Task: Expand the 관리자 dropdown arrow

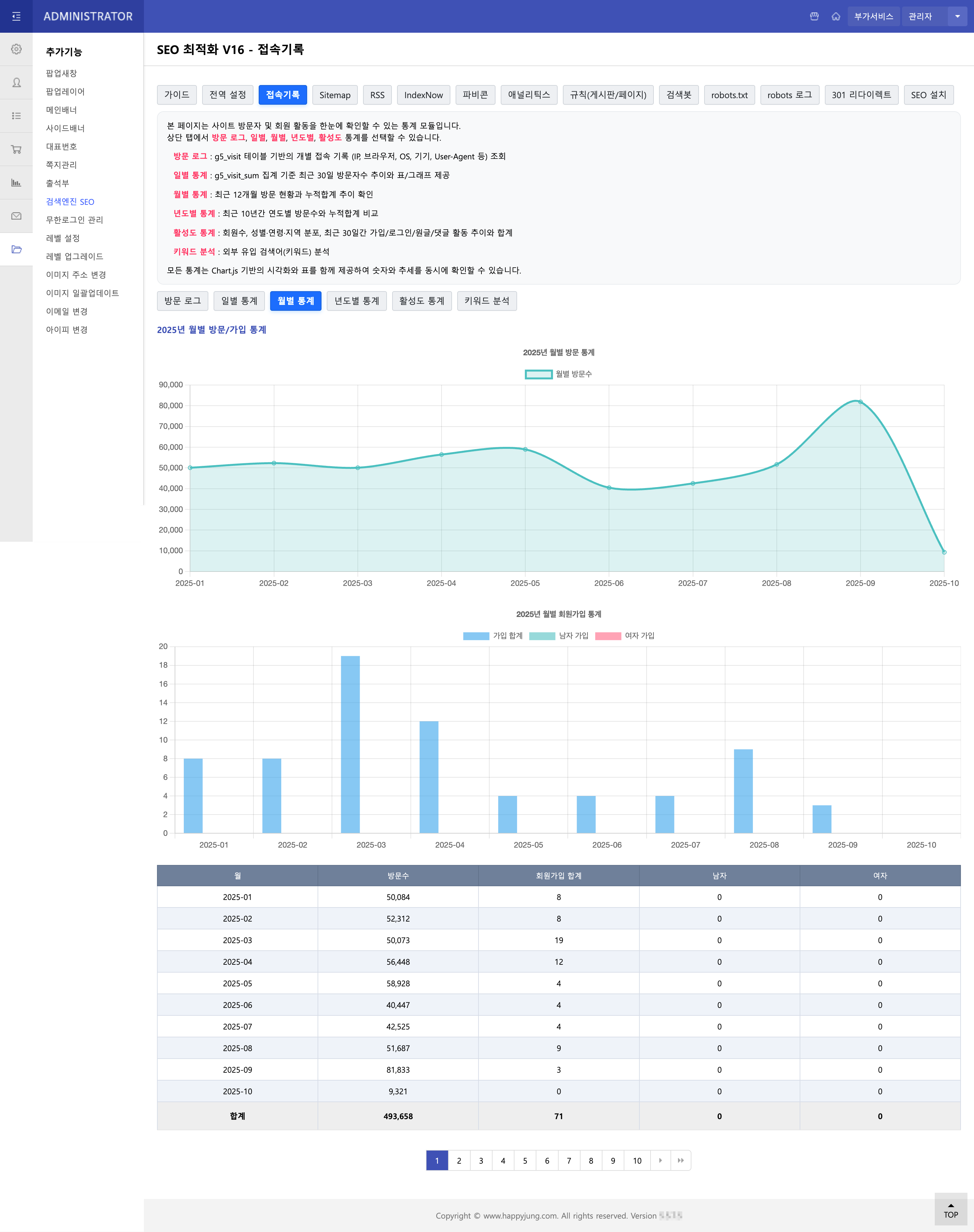Action: (957, 17)
